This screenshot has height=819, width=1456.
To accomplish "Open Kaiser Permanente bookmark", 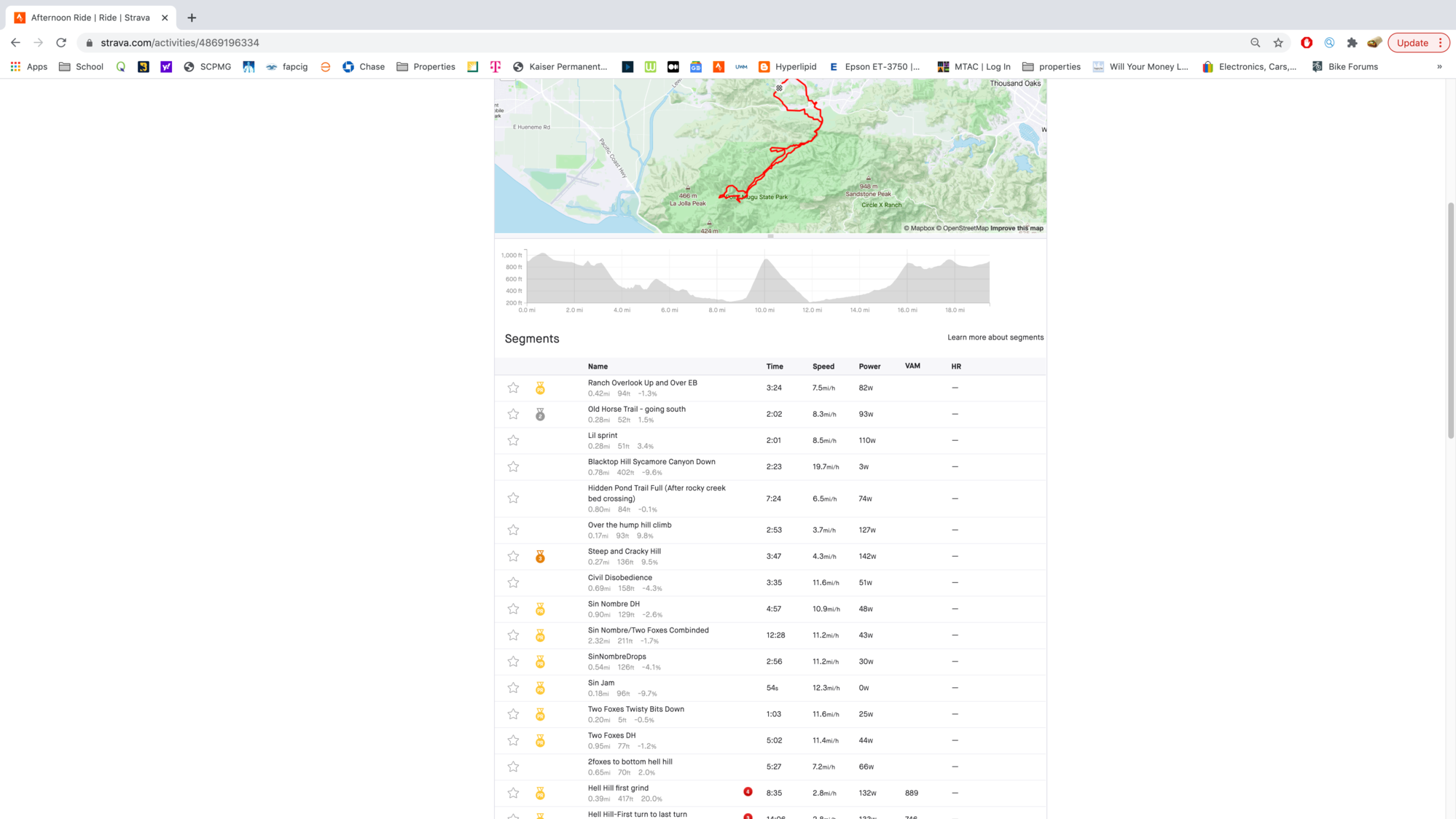I will pyautogui.click(x=560, y=66).
